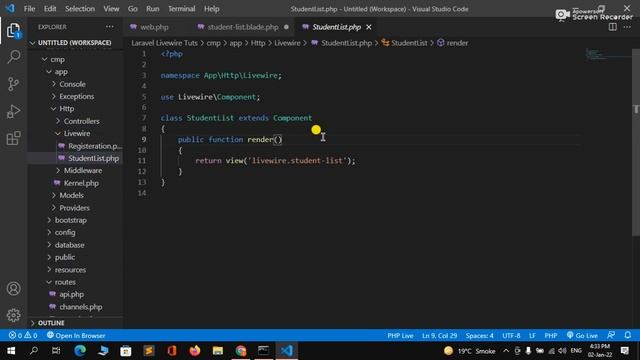Open the terminal window from taskbar

pyautogui.click(x=264, y=351)
